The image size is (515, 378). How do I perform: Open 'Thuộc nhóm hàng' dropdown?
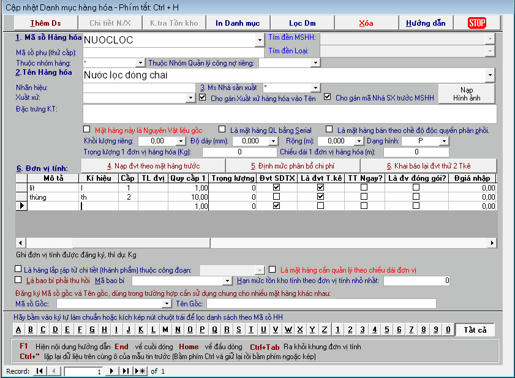[140, 62]
